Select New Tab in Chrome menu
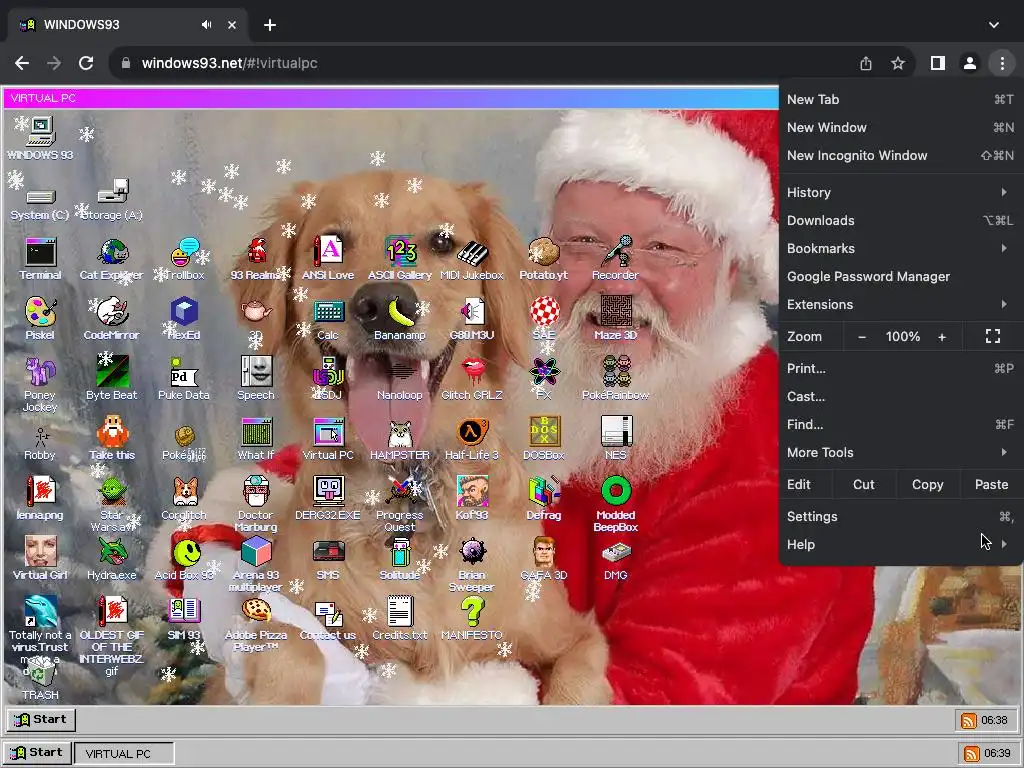 click(901, 99)
